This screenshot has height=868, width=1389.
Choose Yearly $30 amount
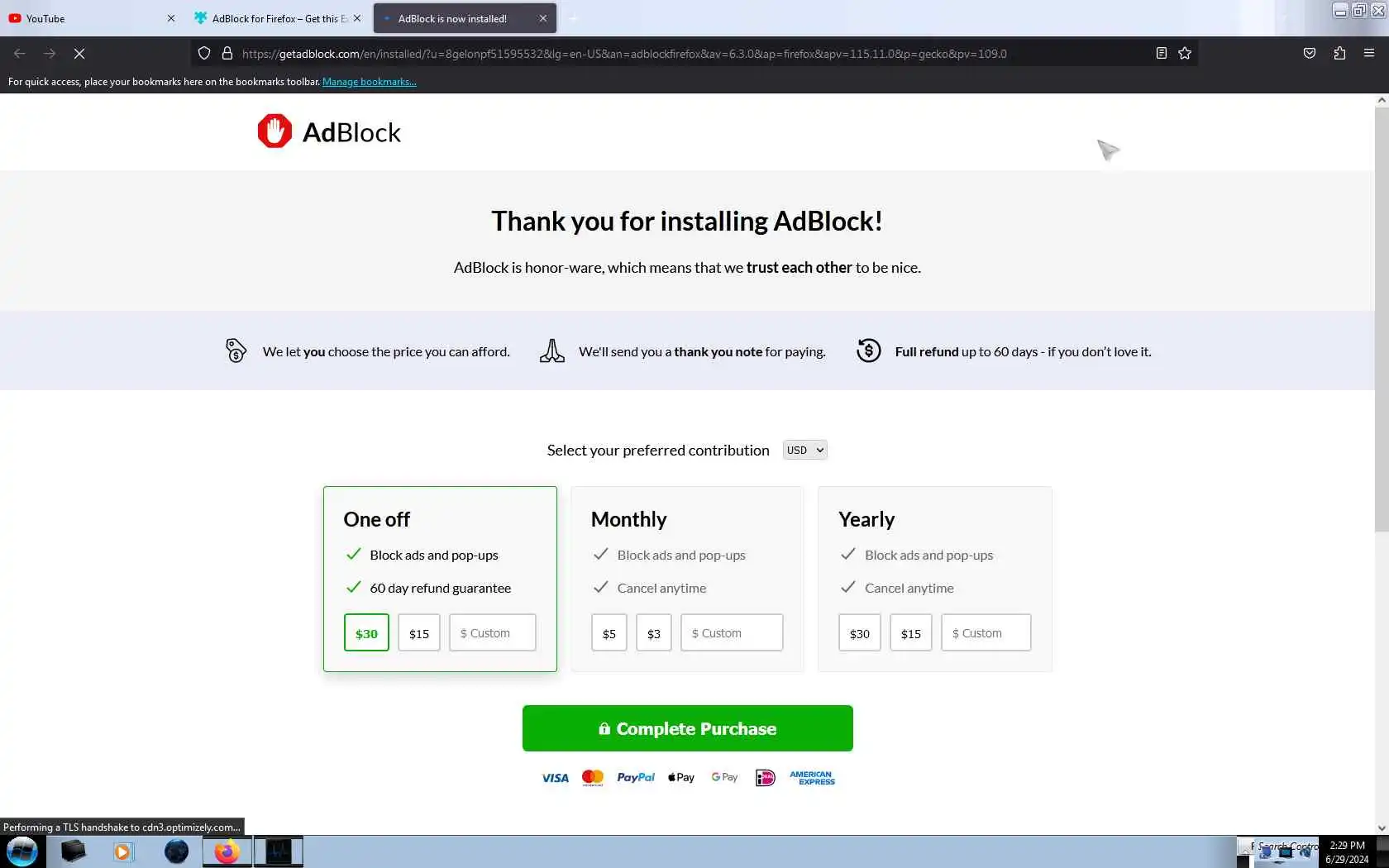pyautogui.click(x=860, y=633)
